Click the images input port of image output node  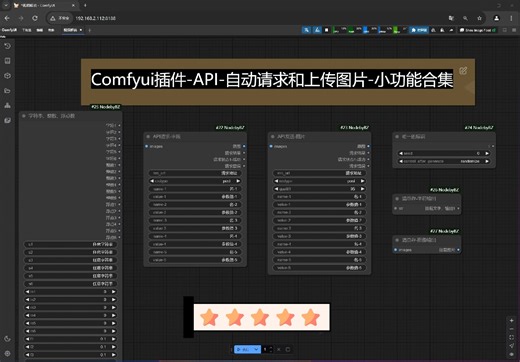pyautogui.click(x=396, y=250)
